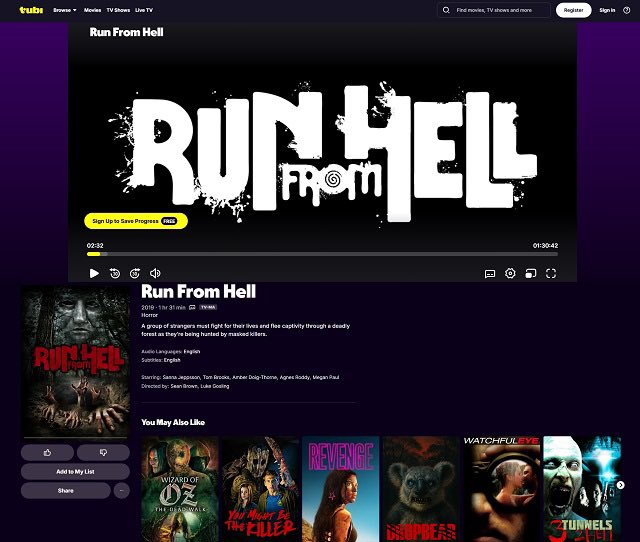The width and height of the screenshot is (640, 542).
Task: Click the Horror genre link
Action: 149,315
